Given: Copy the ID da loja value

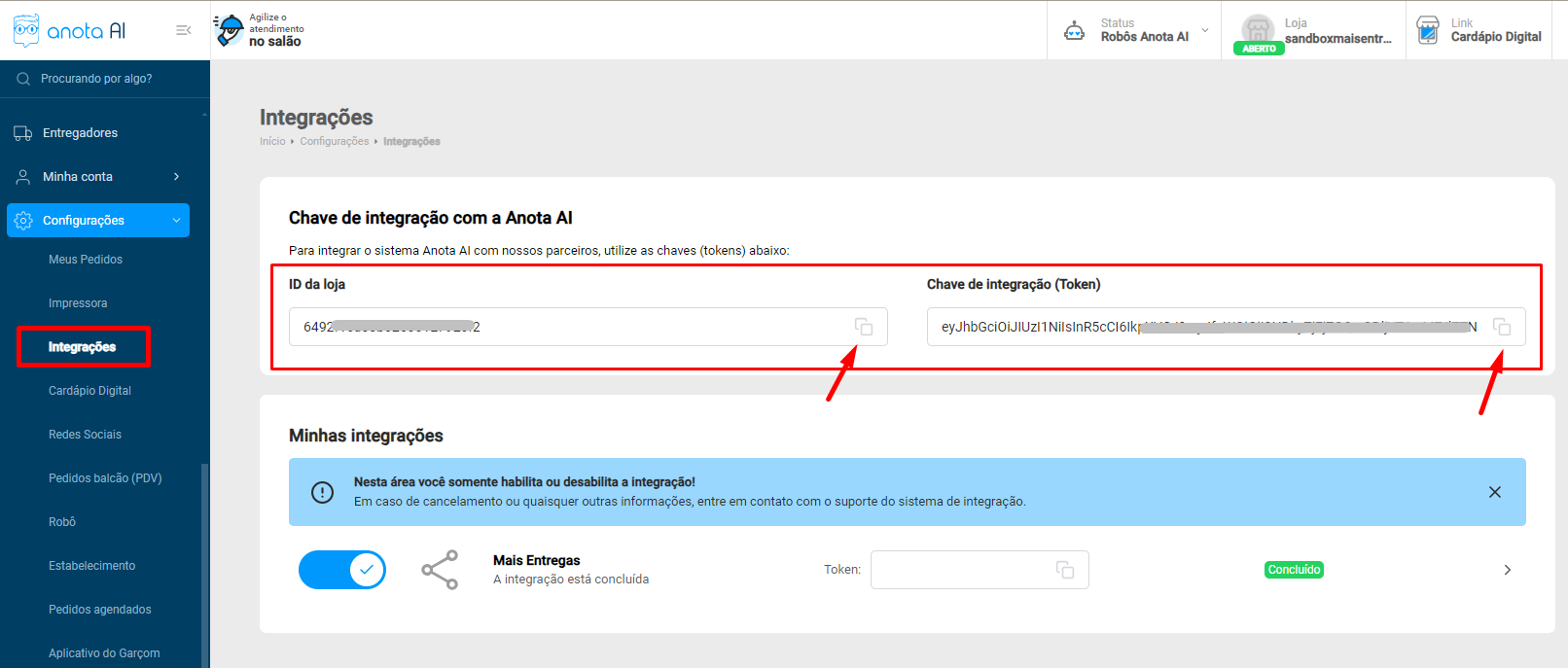Looking at the screenshot, I should [864, 327].
